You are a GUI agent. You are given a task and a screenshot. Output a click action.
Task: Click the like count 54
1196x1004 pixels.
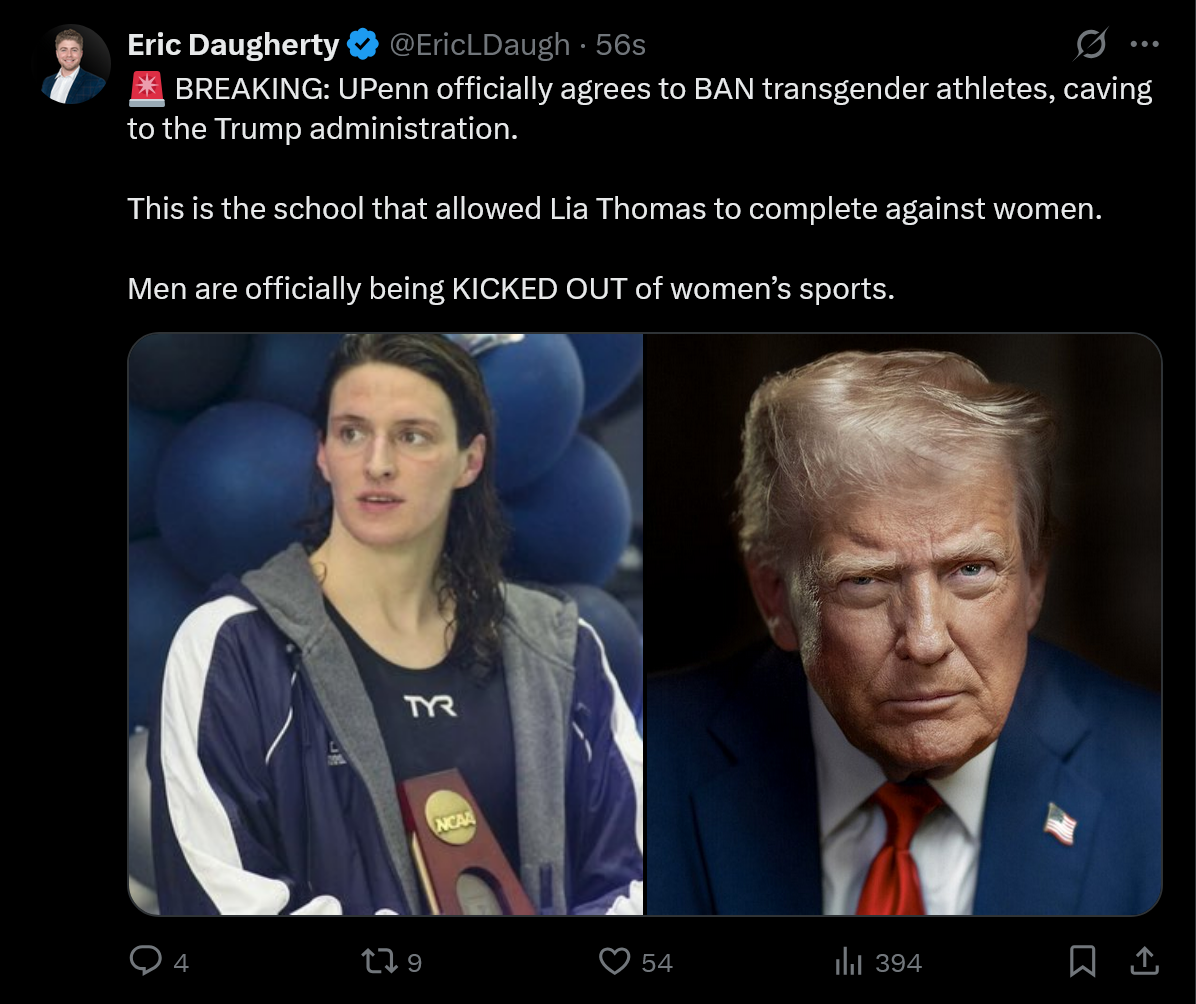coord(657,963)
